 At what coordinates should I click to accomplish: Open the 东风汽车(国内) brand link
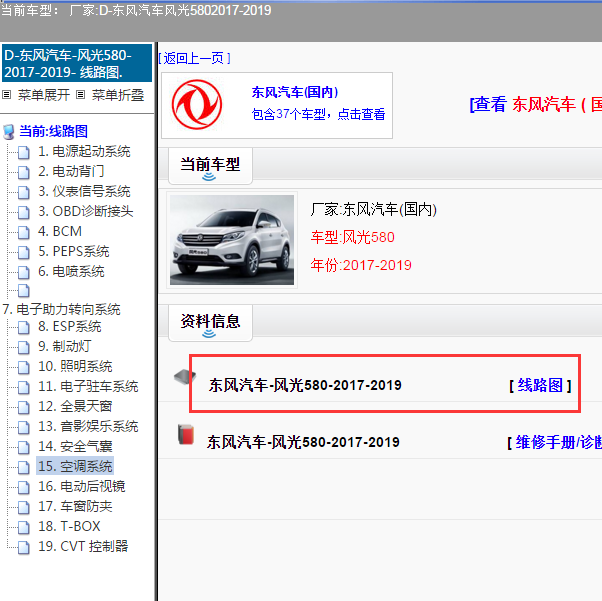point(295,92)
